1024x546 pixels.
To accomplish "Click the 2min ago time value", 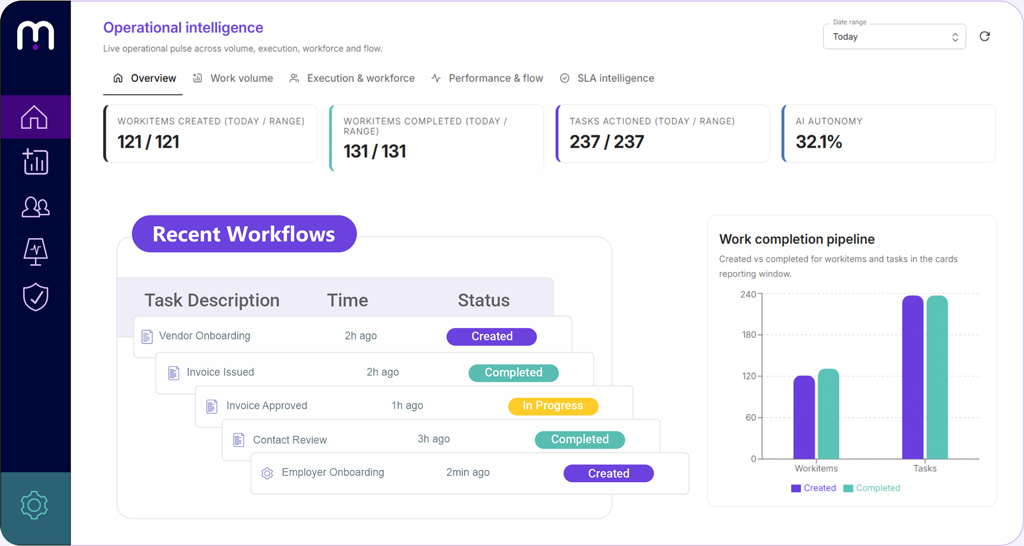I will coord(468,472).
